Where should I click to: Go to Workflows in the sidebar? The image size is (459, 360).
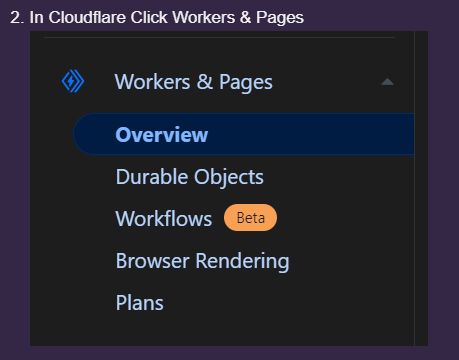[x=164, y=219]
